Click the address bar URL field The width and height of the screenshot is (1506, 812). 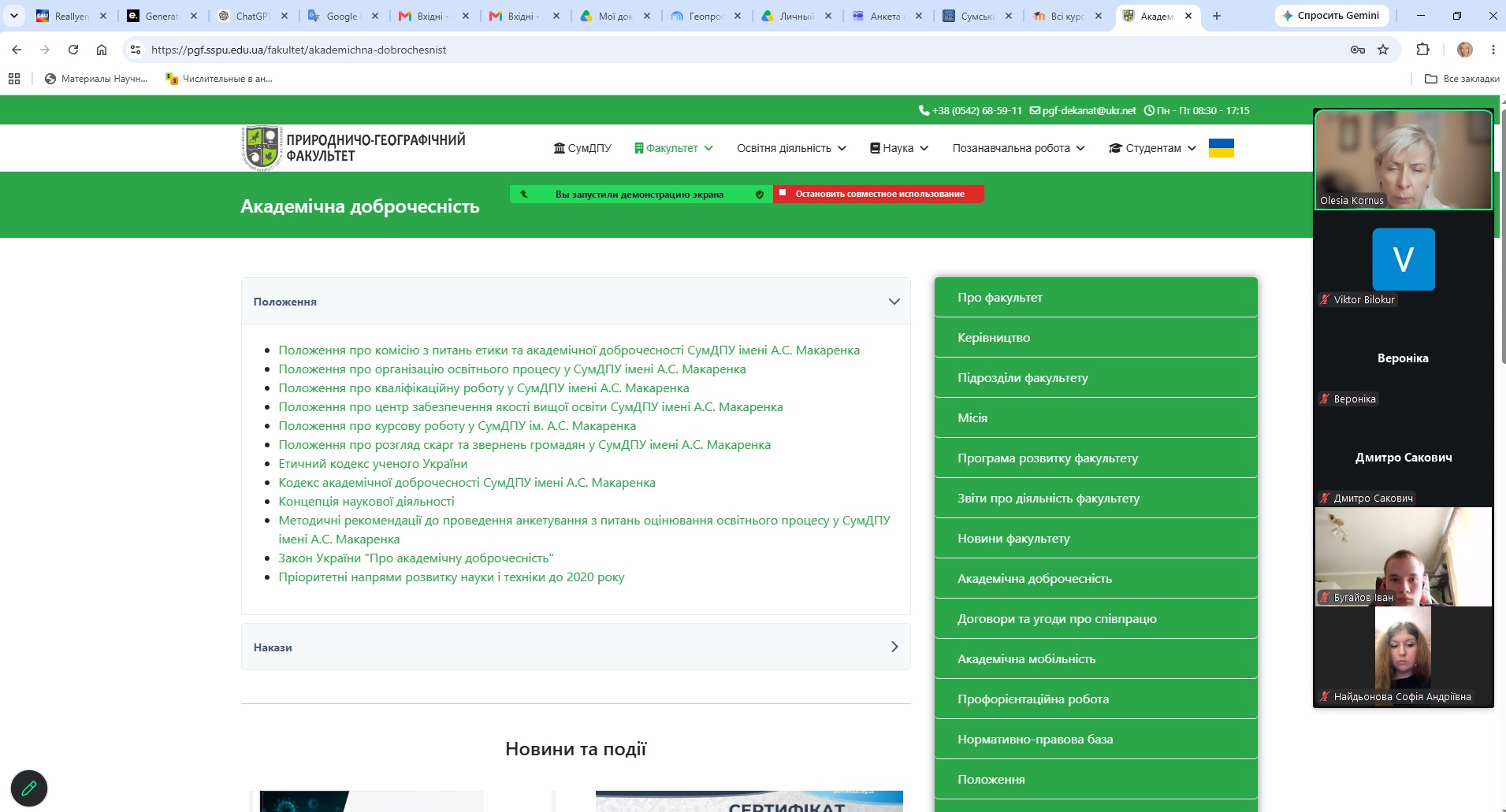[x=741, y=50]
